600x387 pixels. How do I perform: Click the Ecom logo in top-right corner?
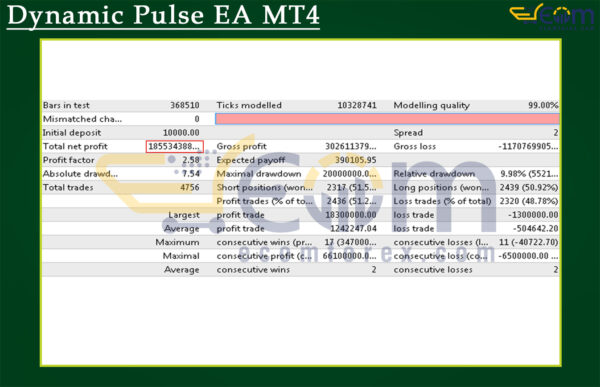551,17
